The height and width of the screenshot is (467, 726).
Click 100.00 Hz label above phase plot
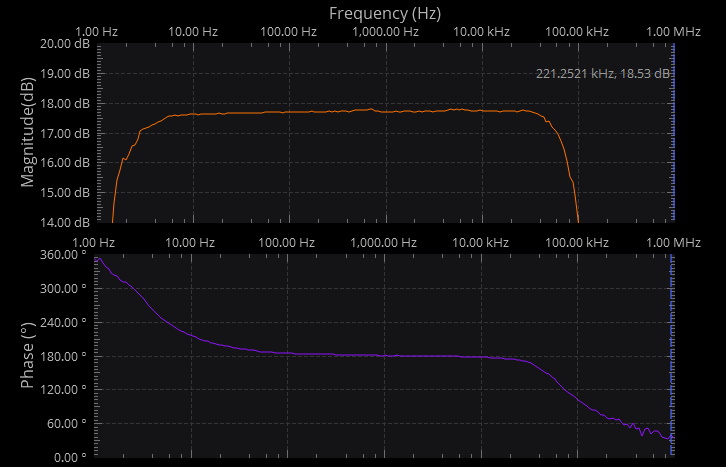point(286,243)
